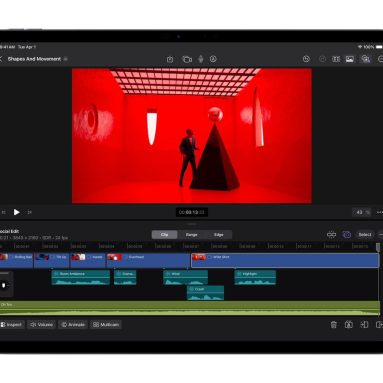The height and width of the screenshot is (383, 383).
Task: Jump to next frame beside play button
Action: click(x=29, y=212)
